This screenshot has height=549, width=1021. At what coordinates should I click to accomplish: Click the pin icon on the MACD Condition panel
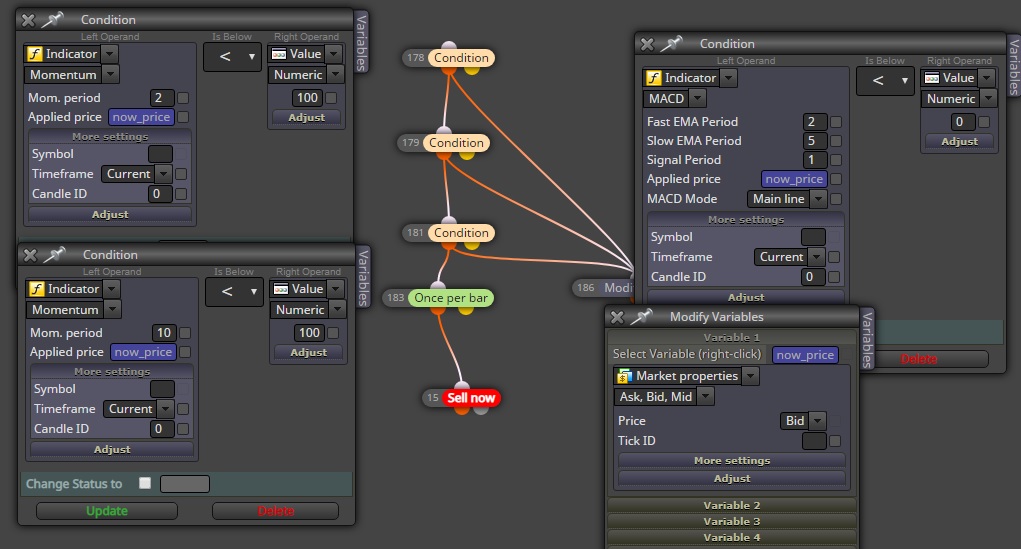coord(671,44)
